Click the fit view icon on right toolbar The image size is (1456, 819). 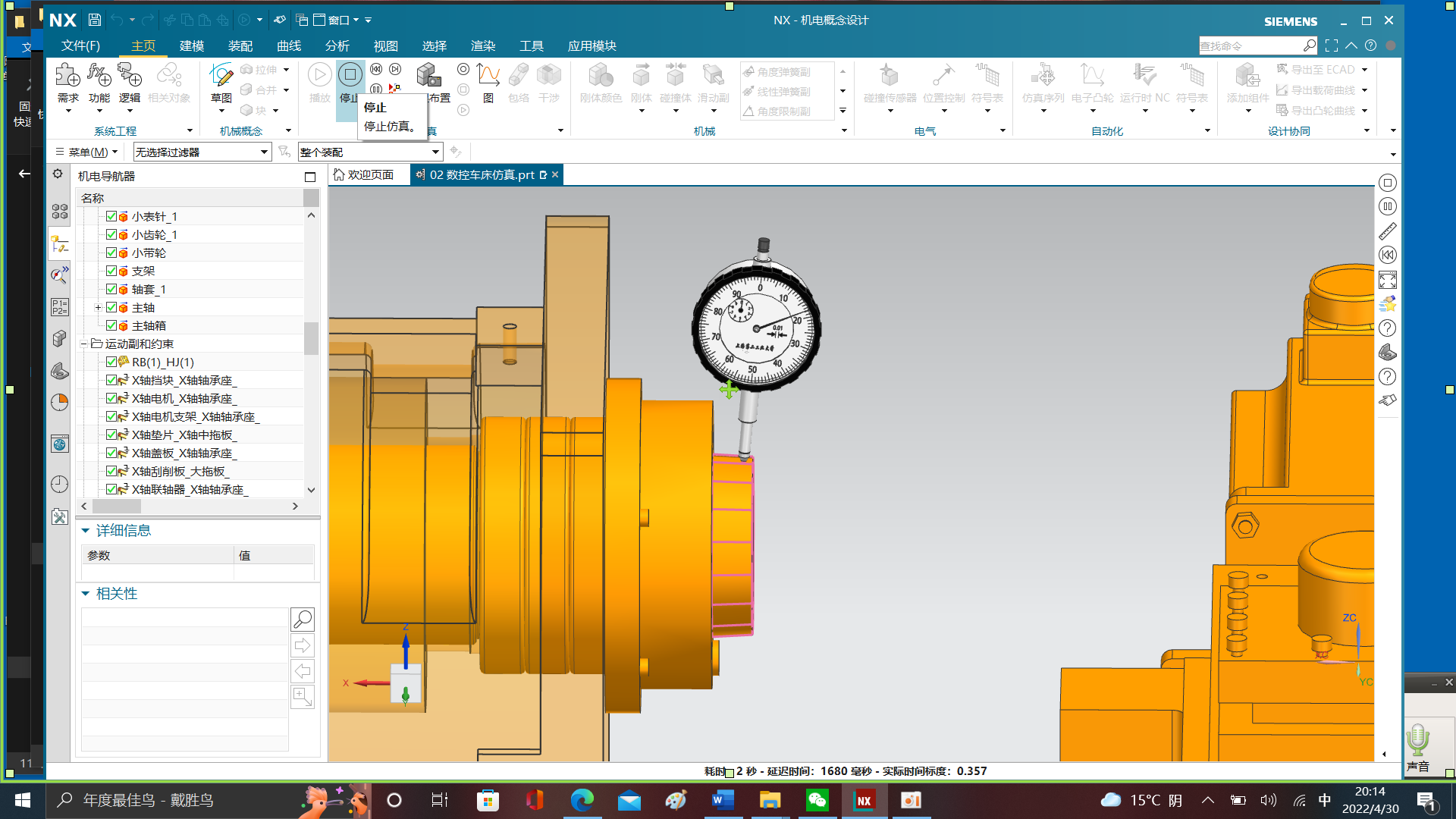1387,280
